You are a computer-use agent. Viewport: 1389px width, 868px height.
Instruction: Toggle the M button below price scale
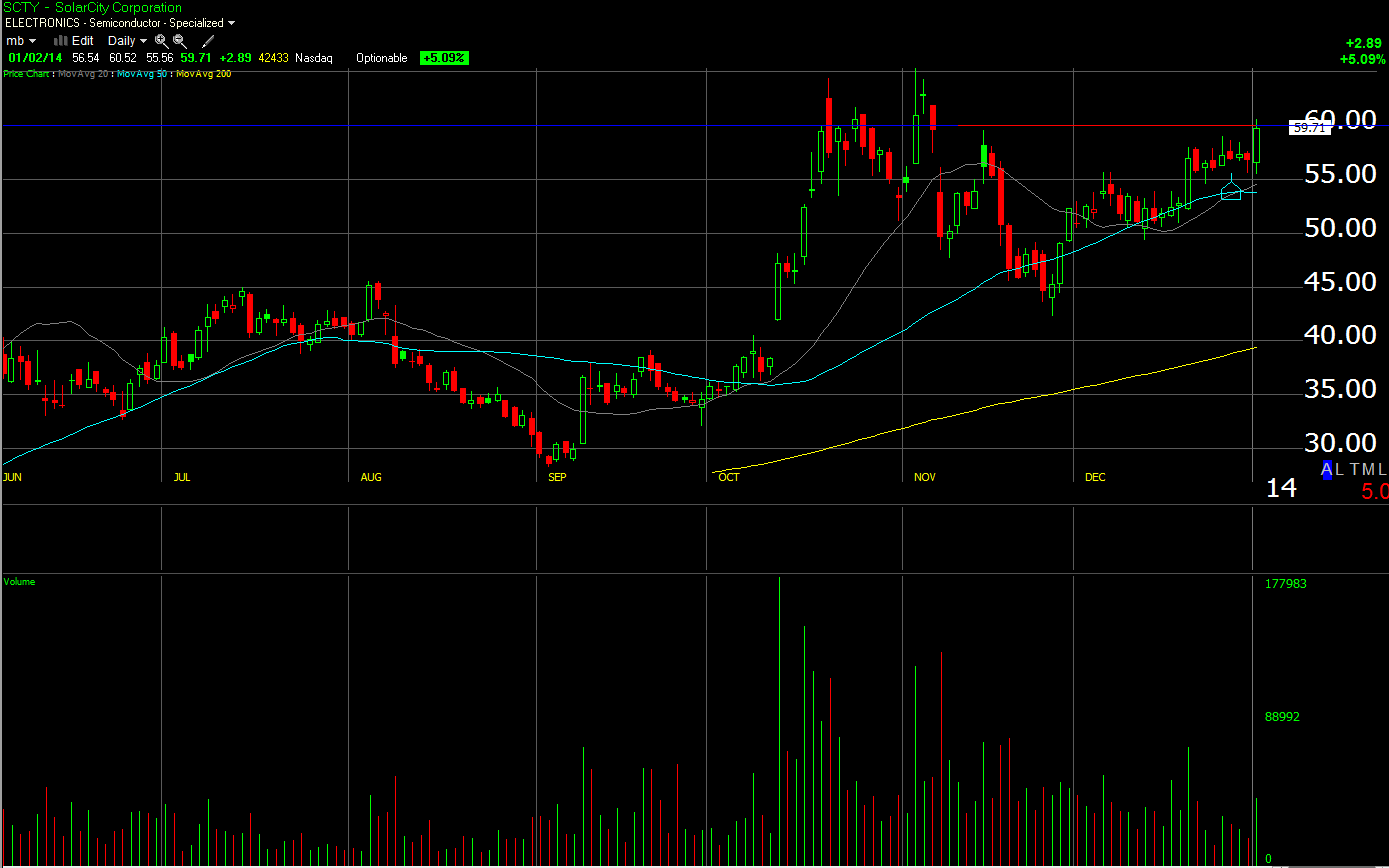click(1369, 470)
